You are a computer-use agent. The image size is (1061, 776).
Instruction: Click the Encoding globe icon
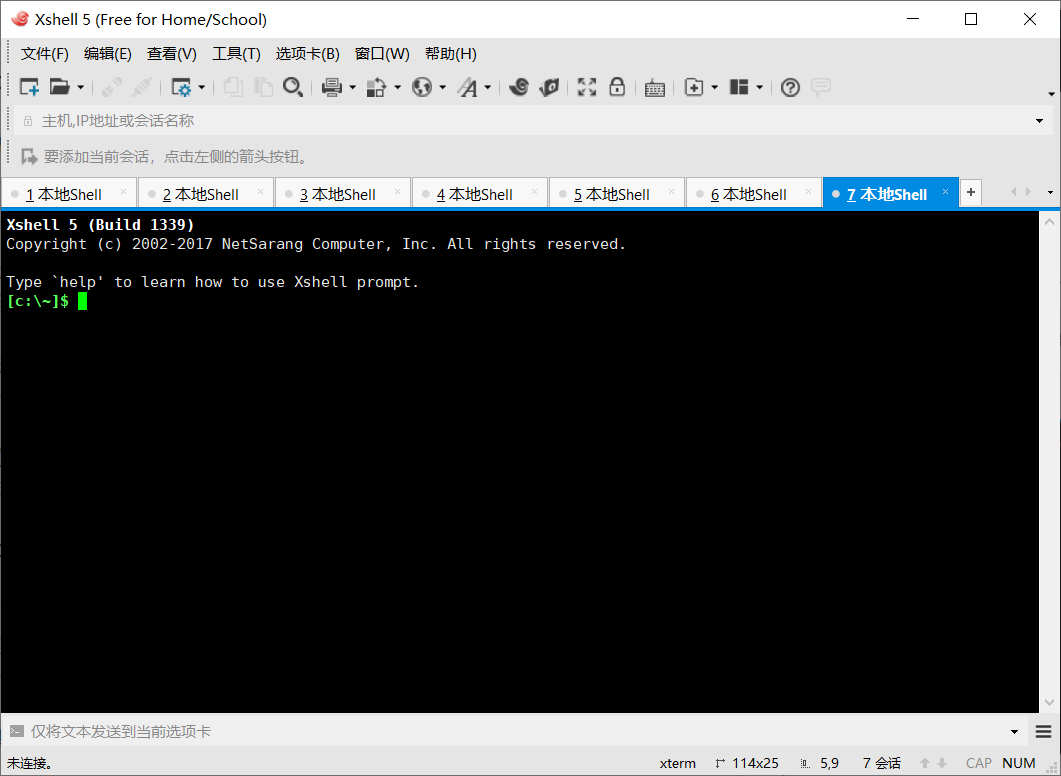(422, 87)
